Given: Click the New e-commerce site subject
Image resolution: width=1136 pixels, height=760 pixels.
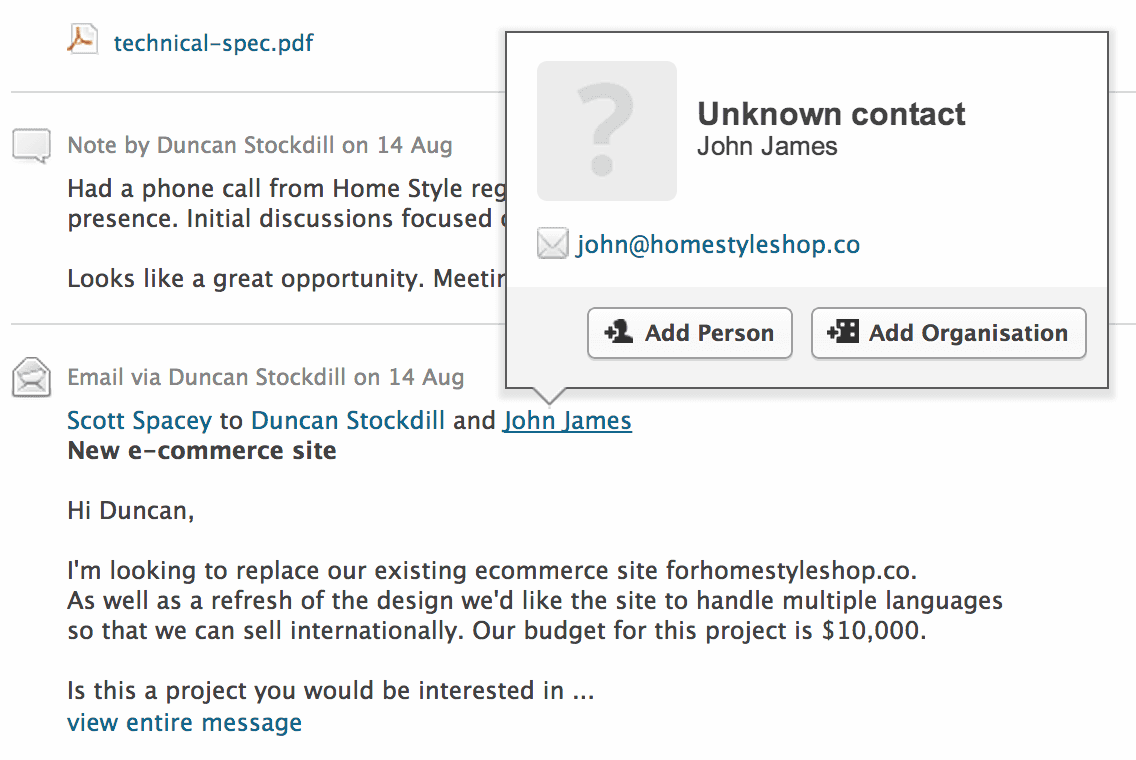Looking at the screenshot, I should (x=201, y=451).
